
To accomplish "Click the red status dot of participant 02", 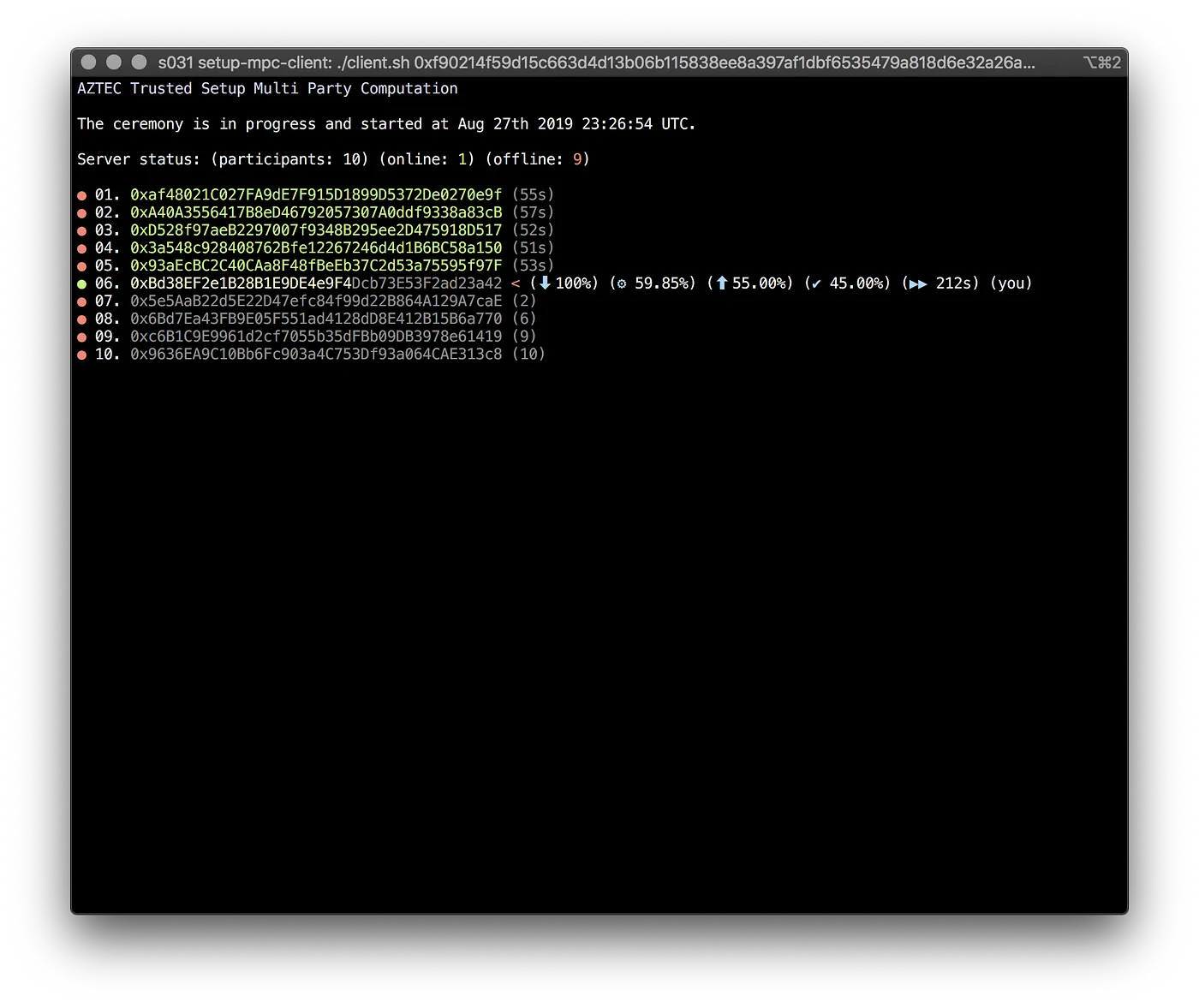I will pos(82,213).
